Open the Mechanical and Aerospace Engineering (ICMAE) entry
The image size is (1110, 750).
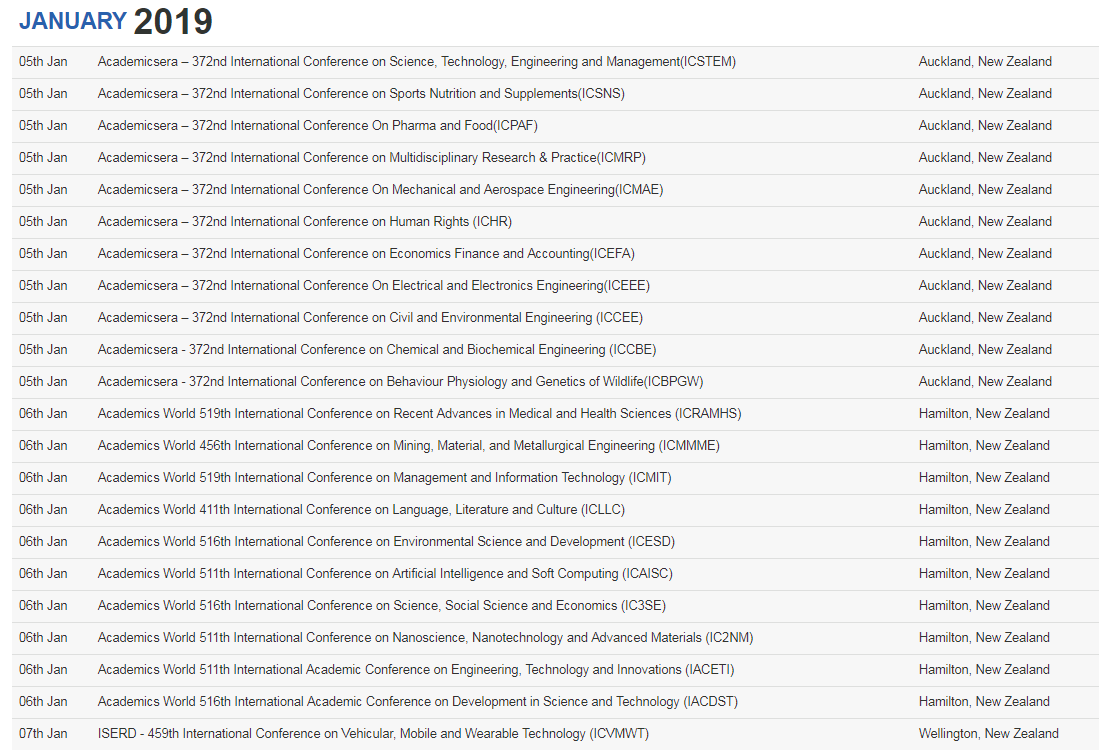click(380, 189)
